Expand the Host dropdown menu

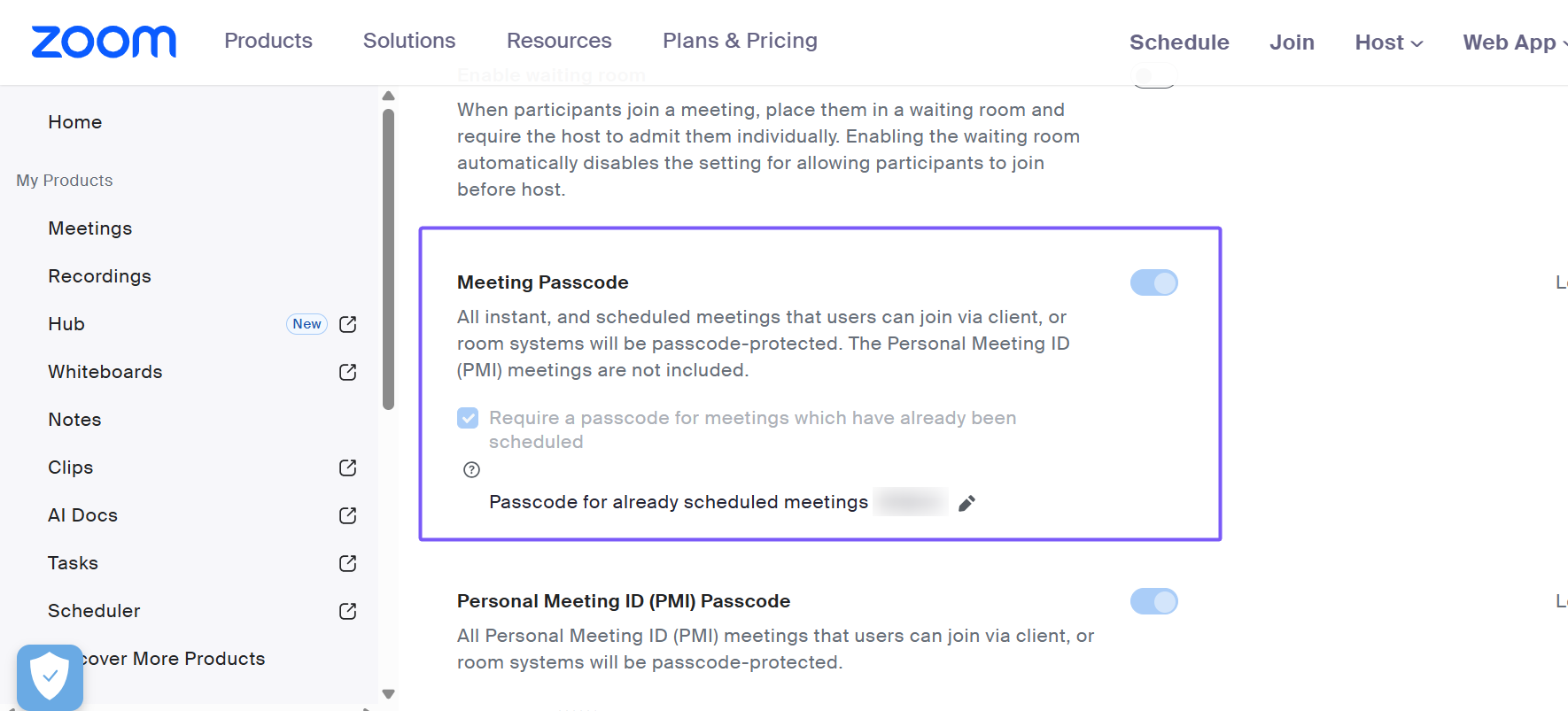(1388, 43)
